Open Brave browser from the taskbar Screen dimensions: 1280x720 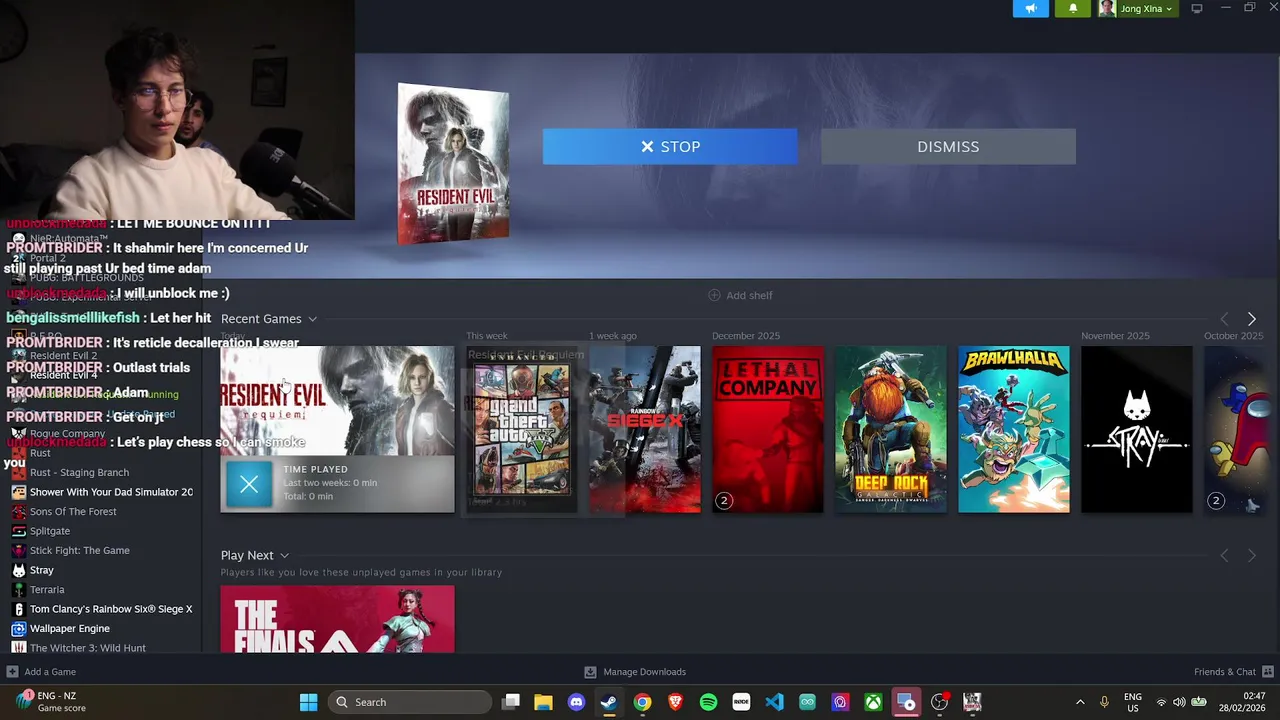pyautogui.click(x=675, y=702)
